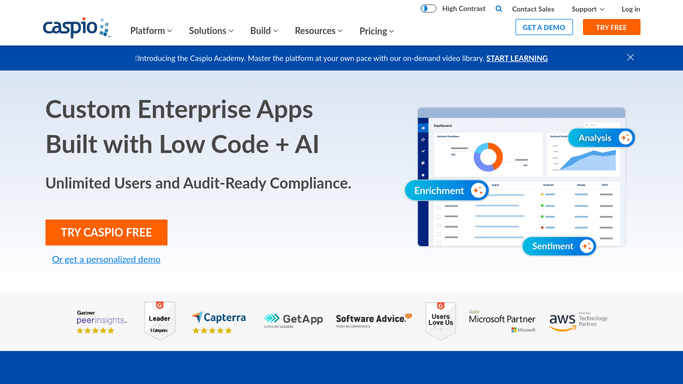Click the donut chart in dashboard preview
This screenshot has height=384, width=683.
click(488, 157)
